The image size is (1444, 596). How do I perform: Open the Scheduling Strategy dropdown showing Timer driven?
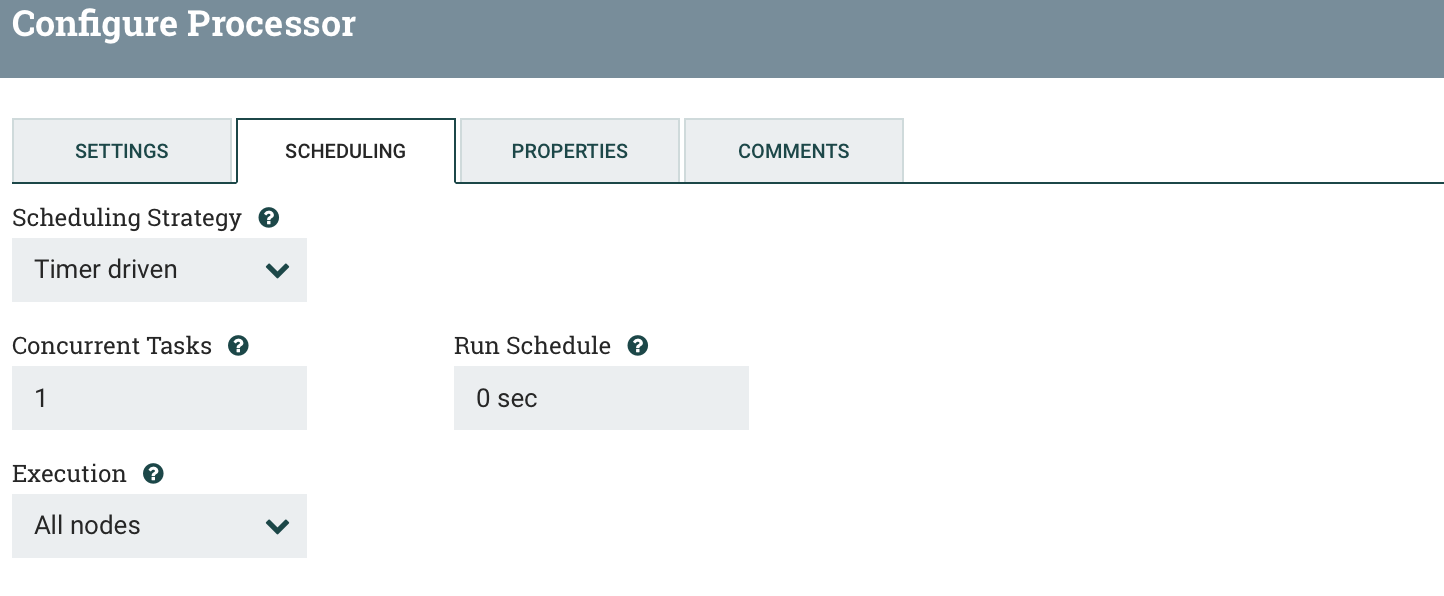click(x=159, y=270)
